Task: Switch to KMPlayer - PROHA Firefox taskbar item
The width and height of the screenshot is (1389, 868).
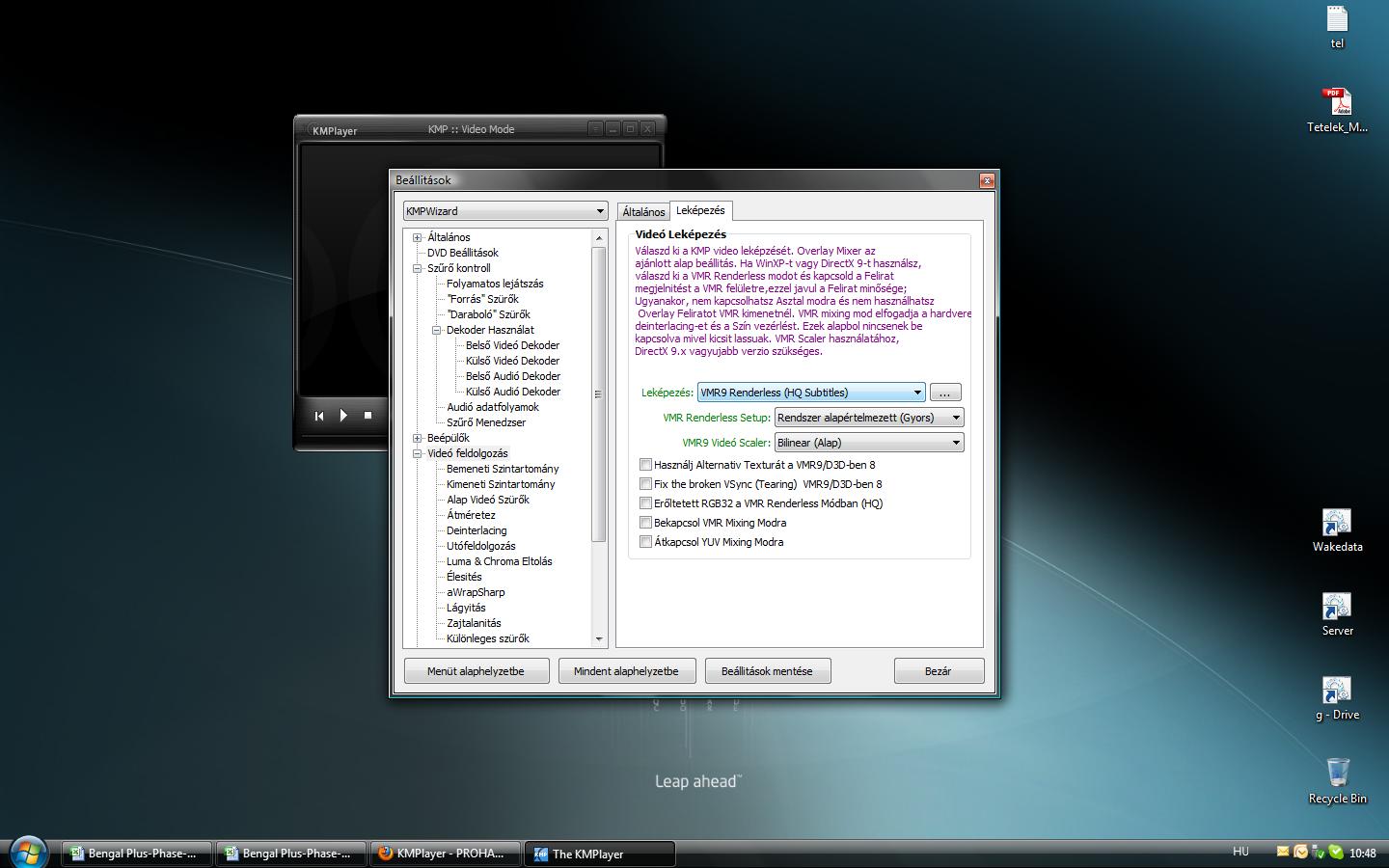Action: point(445,854)
